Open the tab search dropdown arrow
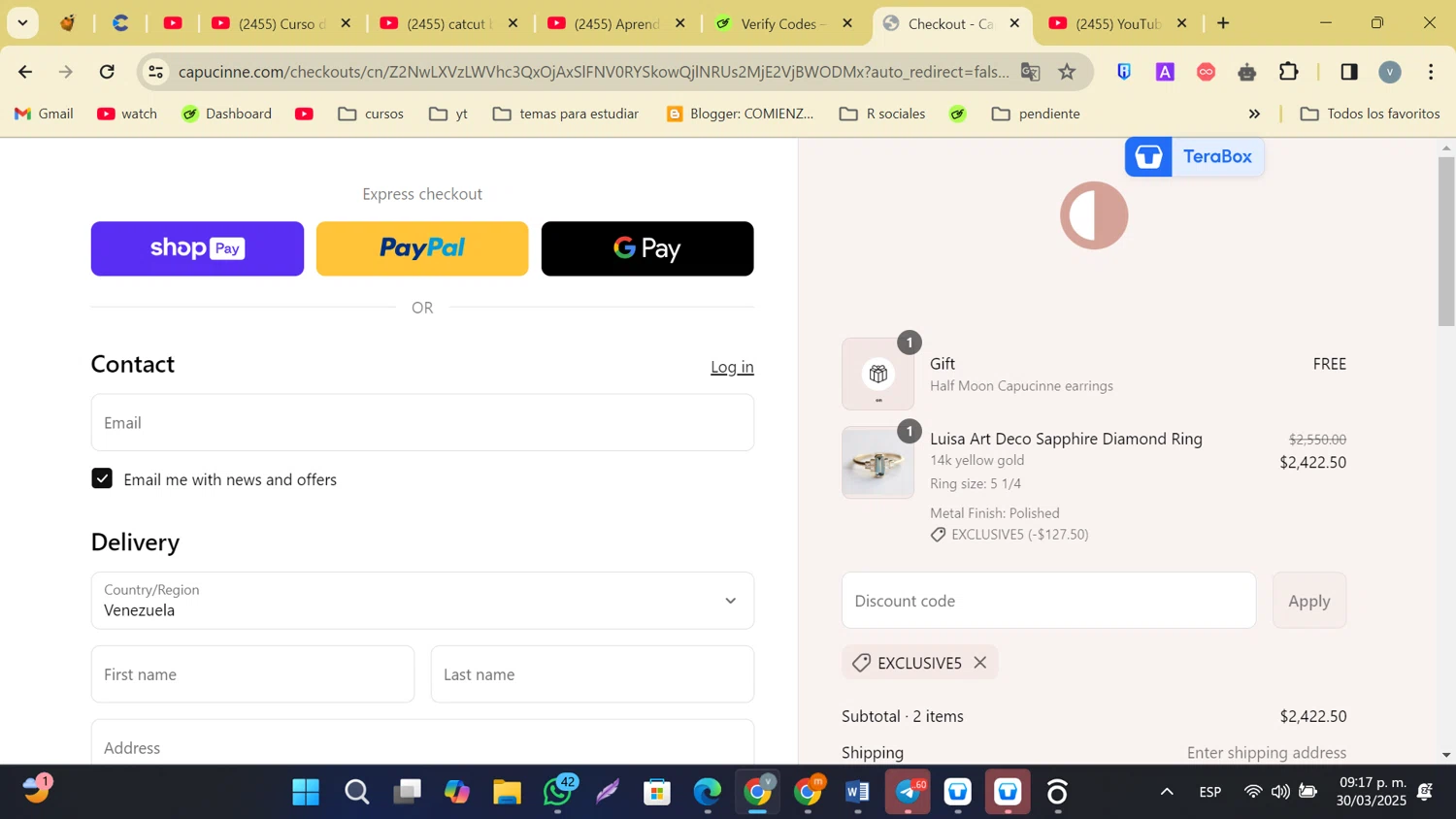The height and width of the screenshot is (819, 1456). point(22,23)
